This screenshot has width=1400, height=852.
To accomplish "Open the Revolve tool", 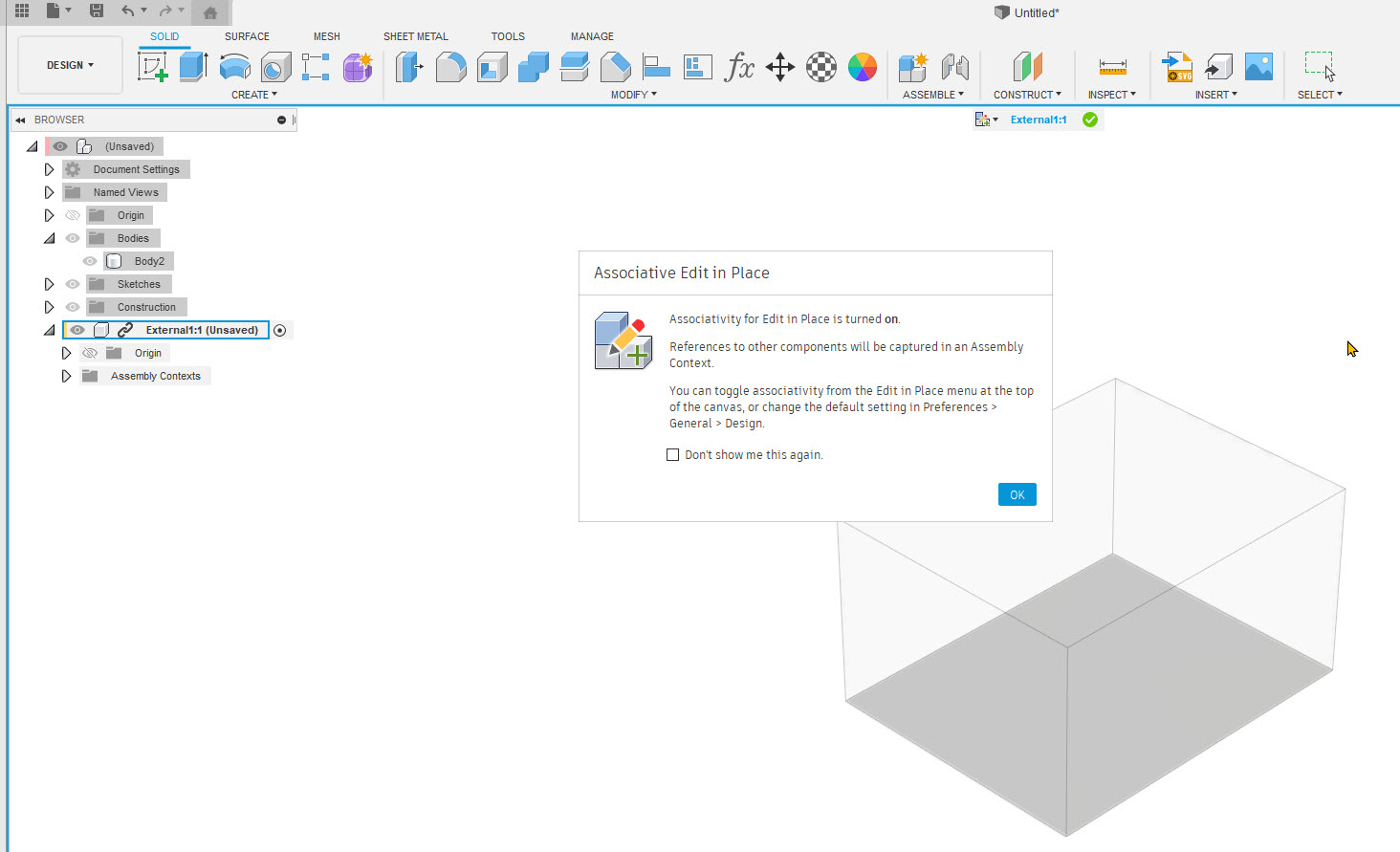I will coord(234,67).
